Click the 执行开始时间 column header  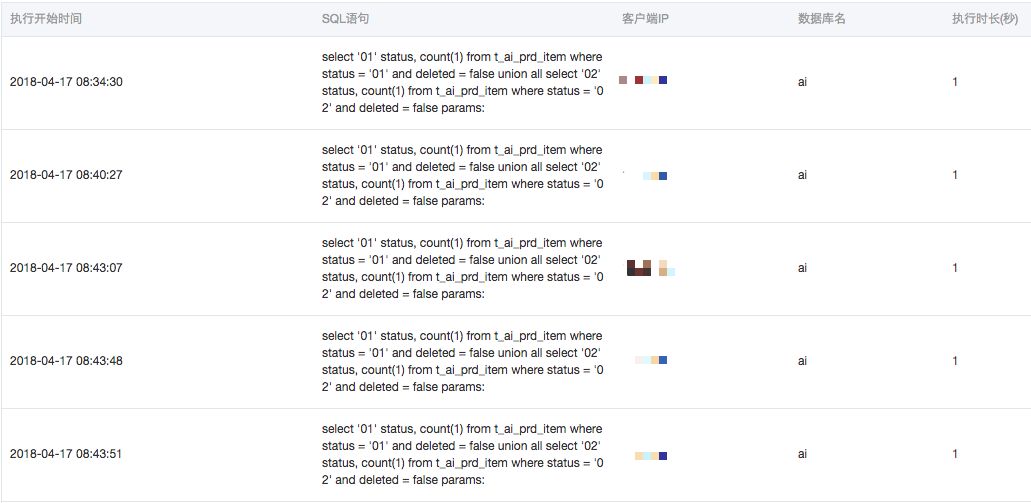(x=46, y=19)
